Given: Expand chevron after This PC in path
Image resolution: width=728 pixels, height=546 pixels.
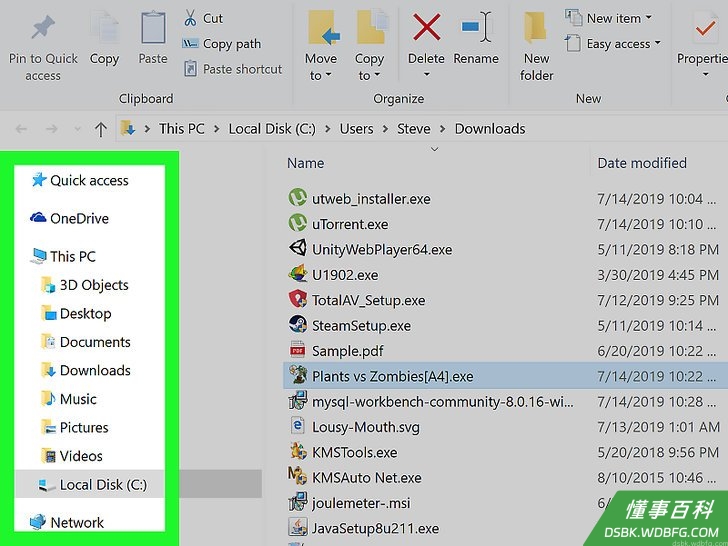Looking at the screenshot, I should (x=216, y=129).
